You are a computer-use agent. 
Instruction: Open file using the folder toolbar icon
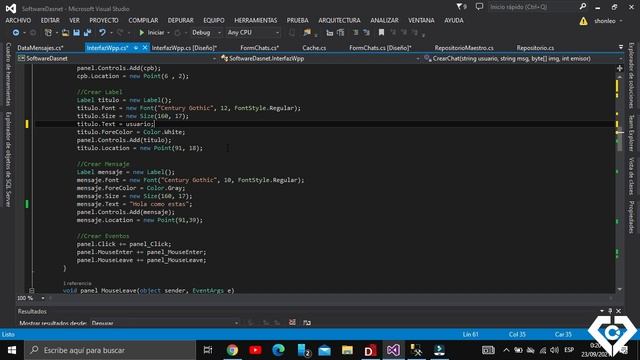point(65,32)
